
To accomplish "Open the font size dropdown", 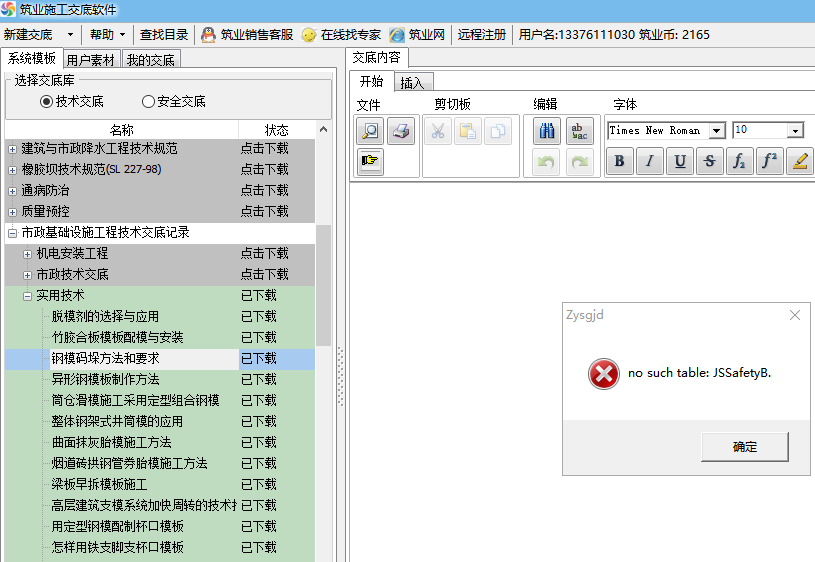I will click(x=795, y=131).
